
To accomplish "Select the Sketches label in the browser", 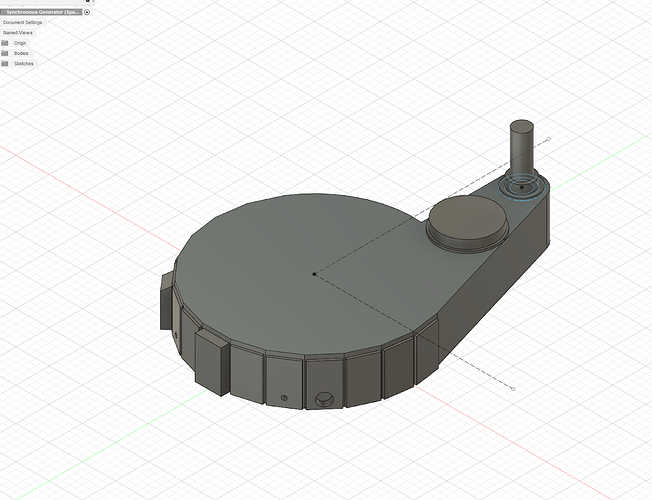I will (24, 64).
